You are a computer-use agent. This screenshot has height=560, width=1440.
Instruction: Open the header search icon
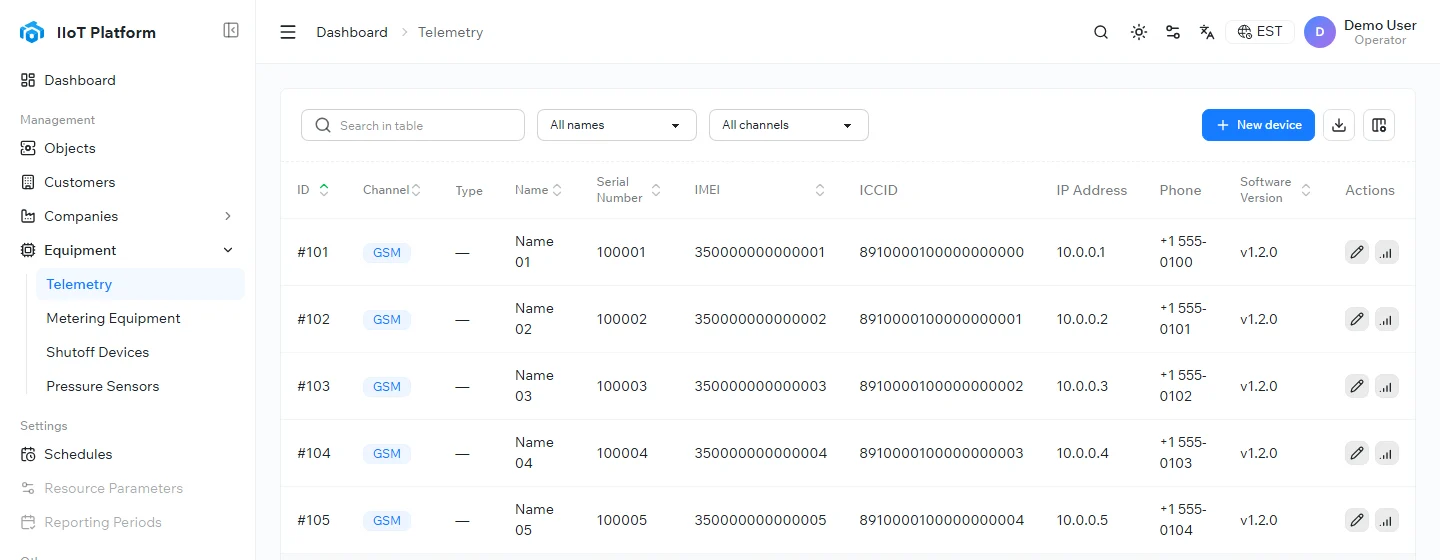tap(1101, 32)
